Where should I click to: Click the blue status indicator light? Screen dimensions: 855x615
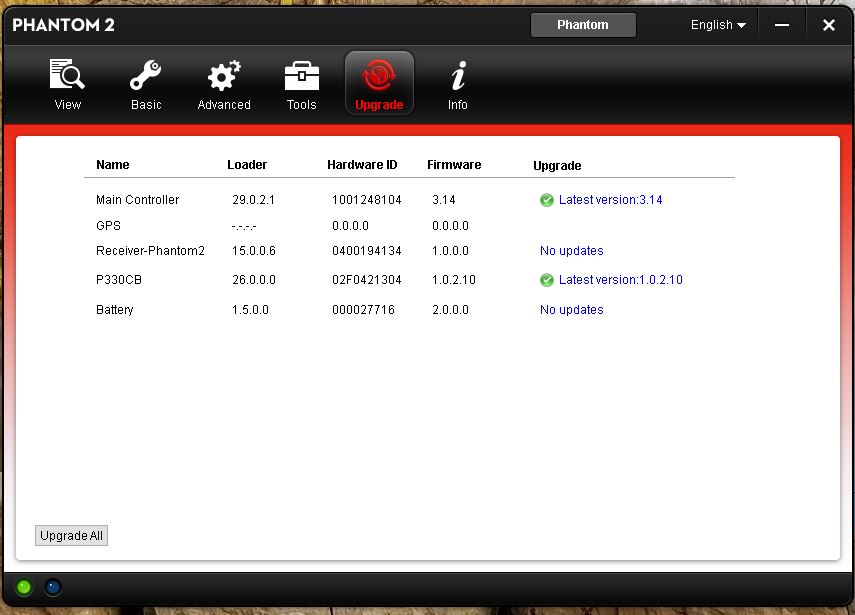[x=53, y=587]
